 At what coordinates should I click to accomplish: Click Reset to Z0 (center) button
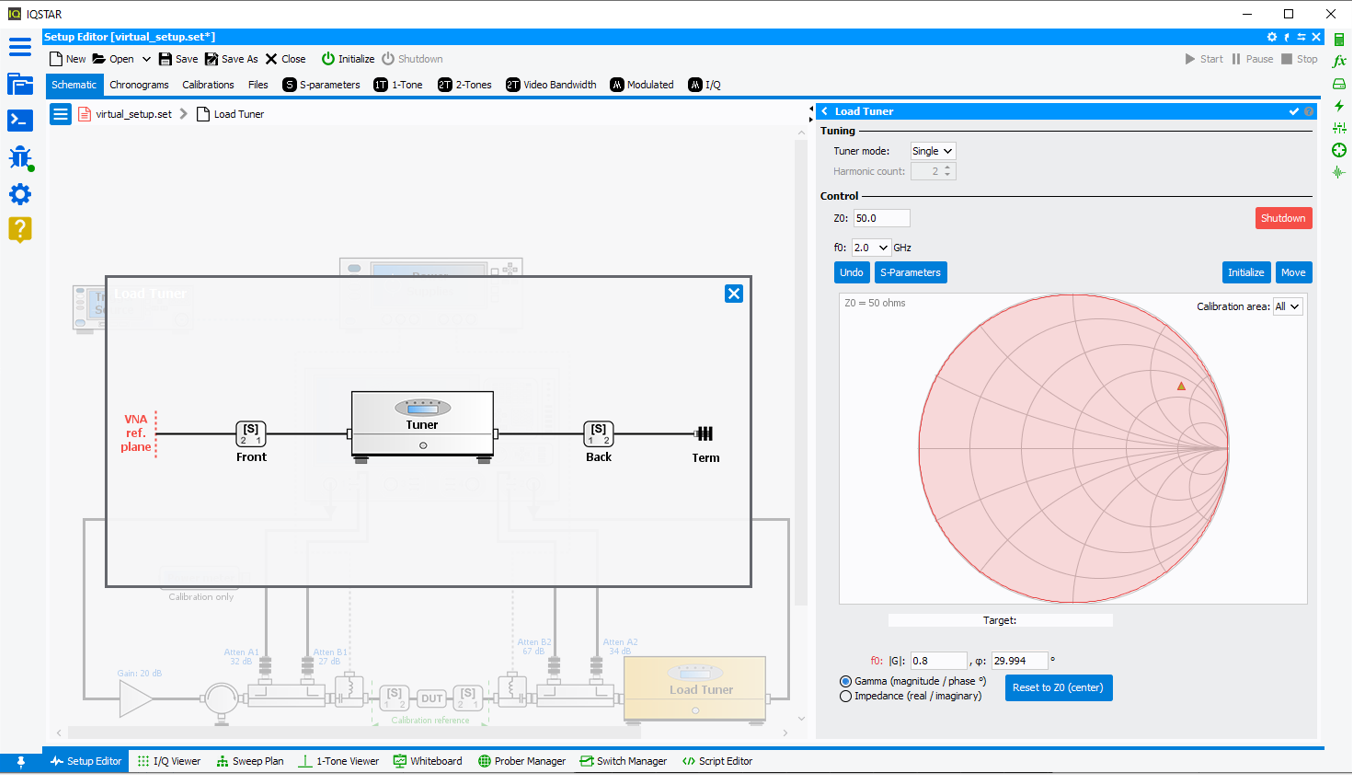pyautogui.click(x=1058, y=688)
